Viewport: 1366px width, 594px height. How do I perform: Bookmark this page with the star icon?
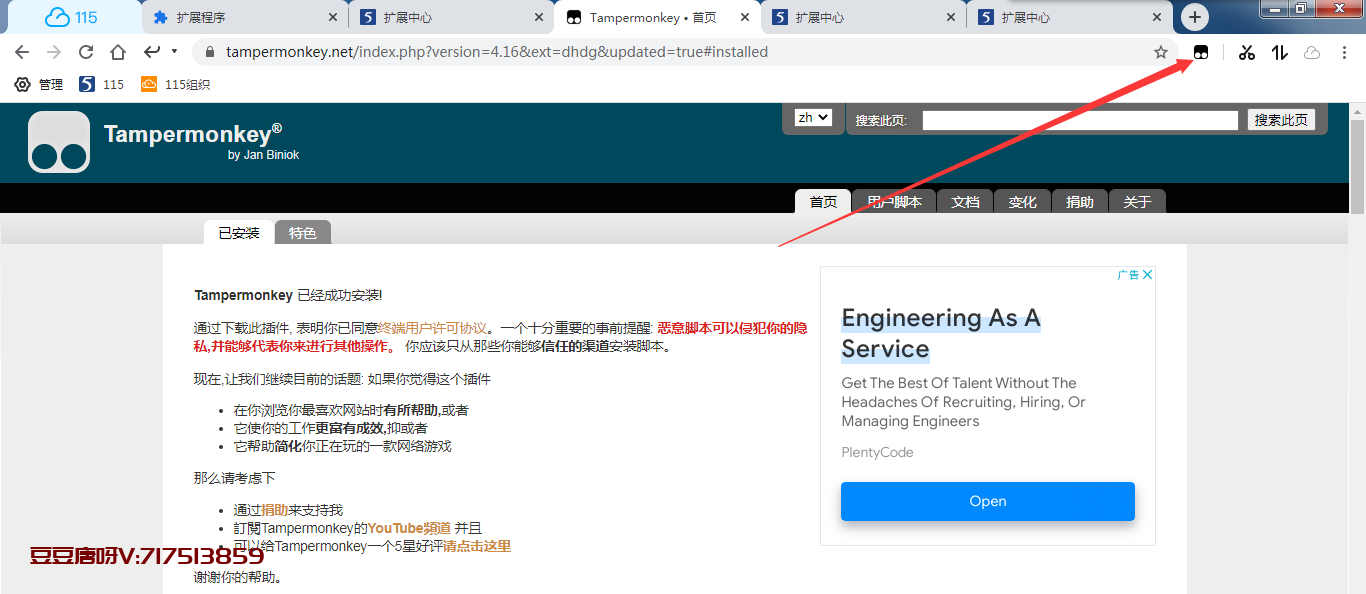1160,52
